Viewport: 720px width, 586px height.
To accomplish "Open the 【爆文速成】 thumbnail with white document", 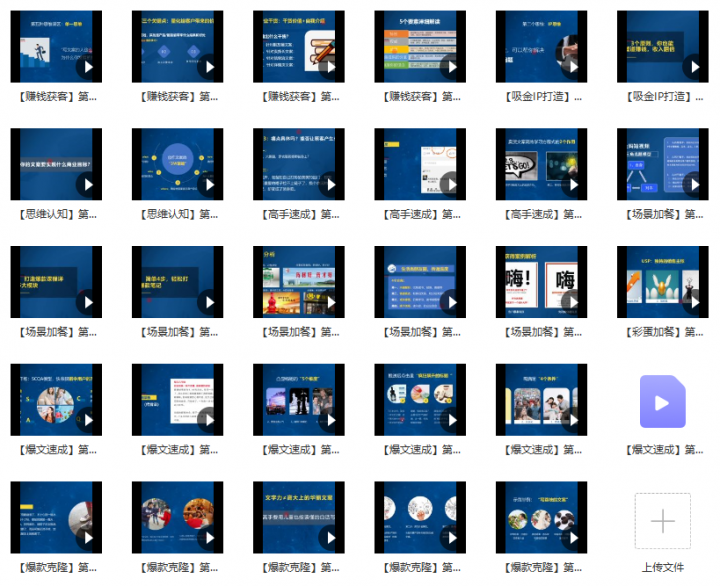I will [x=177, y=400].
